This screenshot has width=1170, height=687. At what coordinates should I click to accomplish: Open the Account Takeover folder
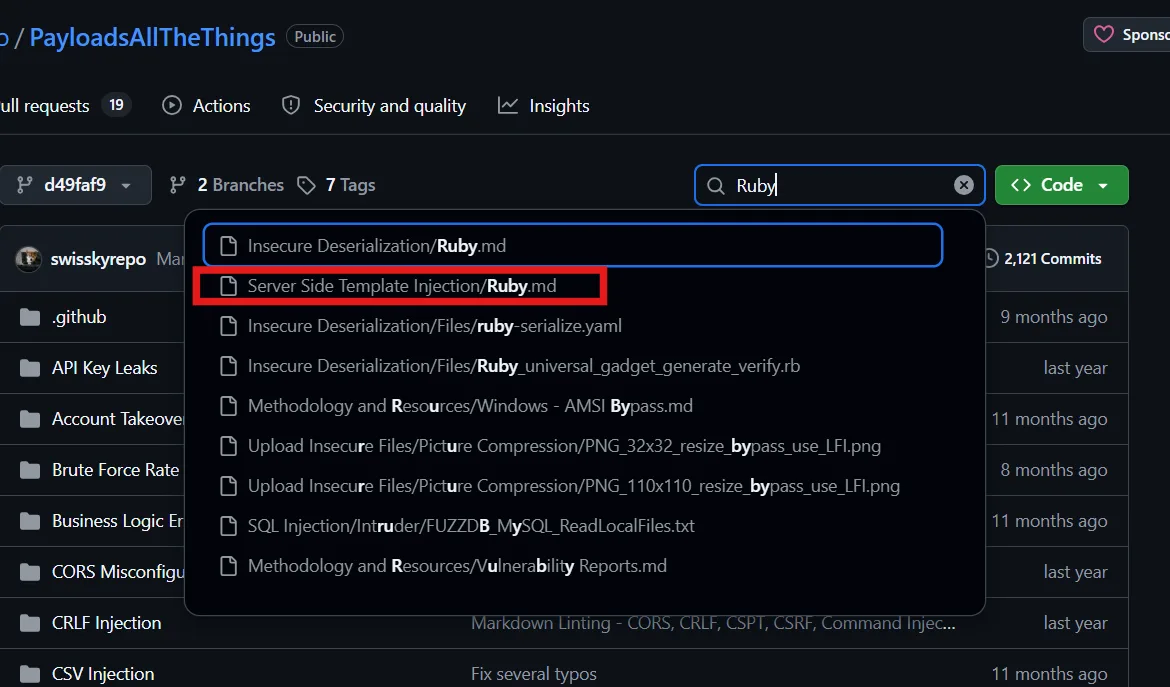point(117,419)
